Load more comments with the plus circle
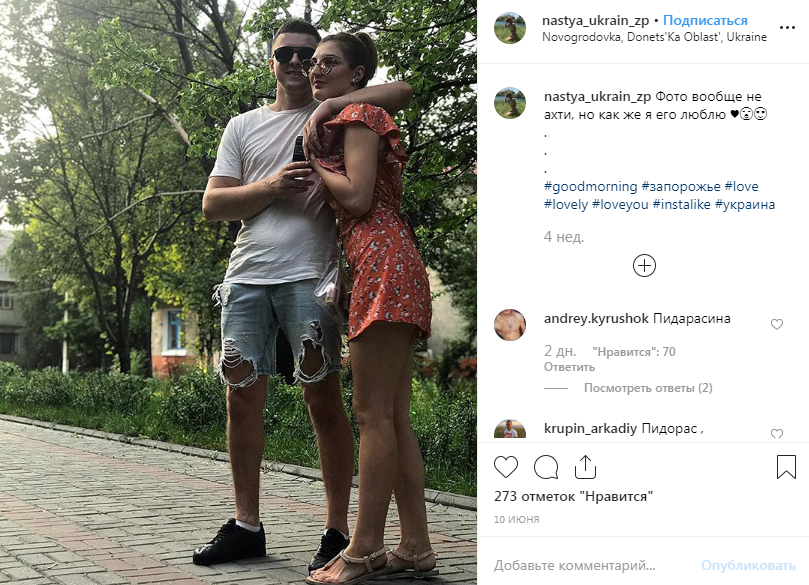The height and width of the screenshot is (585, 809). tap(644, 266)
